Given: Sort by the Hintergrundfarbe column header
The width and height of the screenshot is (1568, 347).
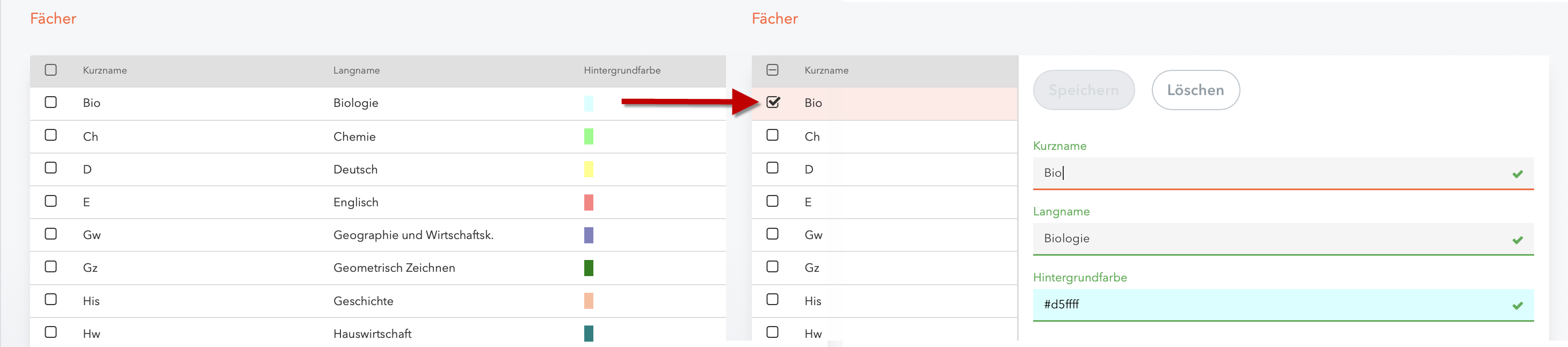Looking at the screenshot, I should pyautogui.click(x=622, y=70).
